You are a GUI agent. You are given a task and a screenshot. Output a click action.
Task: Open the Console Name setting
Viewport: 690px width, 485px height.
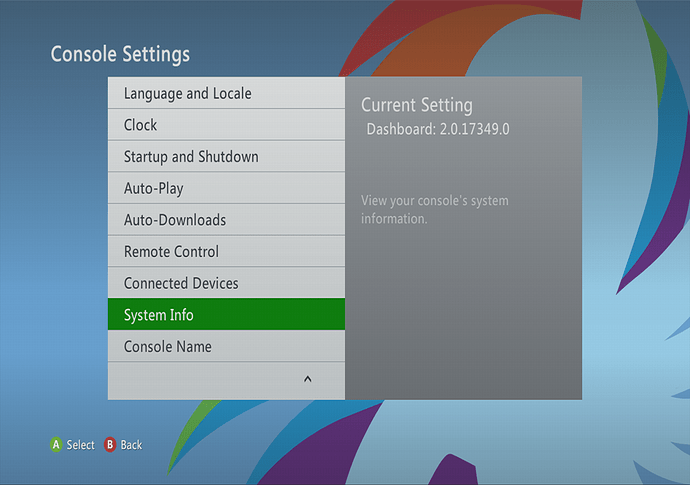click(x=168, y=347)
